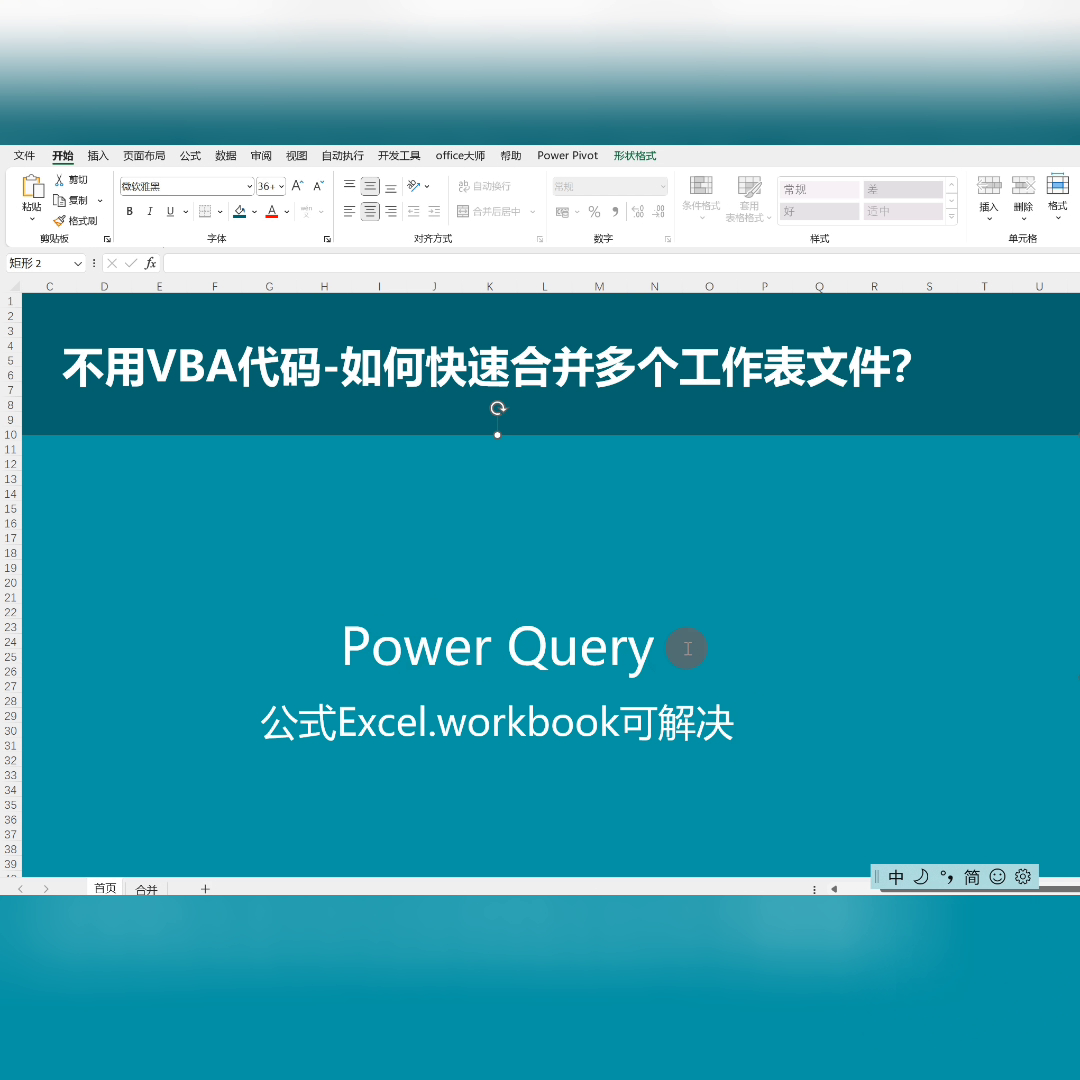Click the Insert Function fx icon

point(150,263)
